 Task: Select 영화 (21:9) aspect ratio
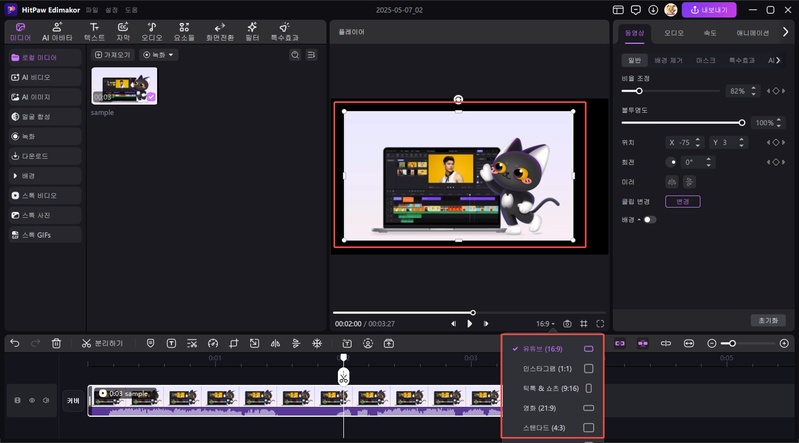click(553, 408)
